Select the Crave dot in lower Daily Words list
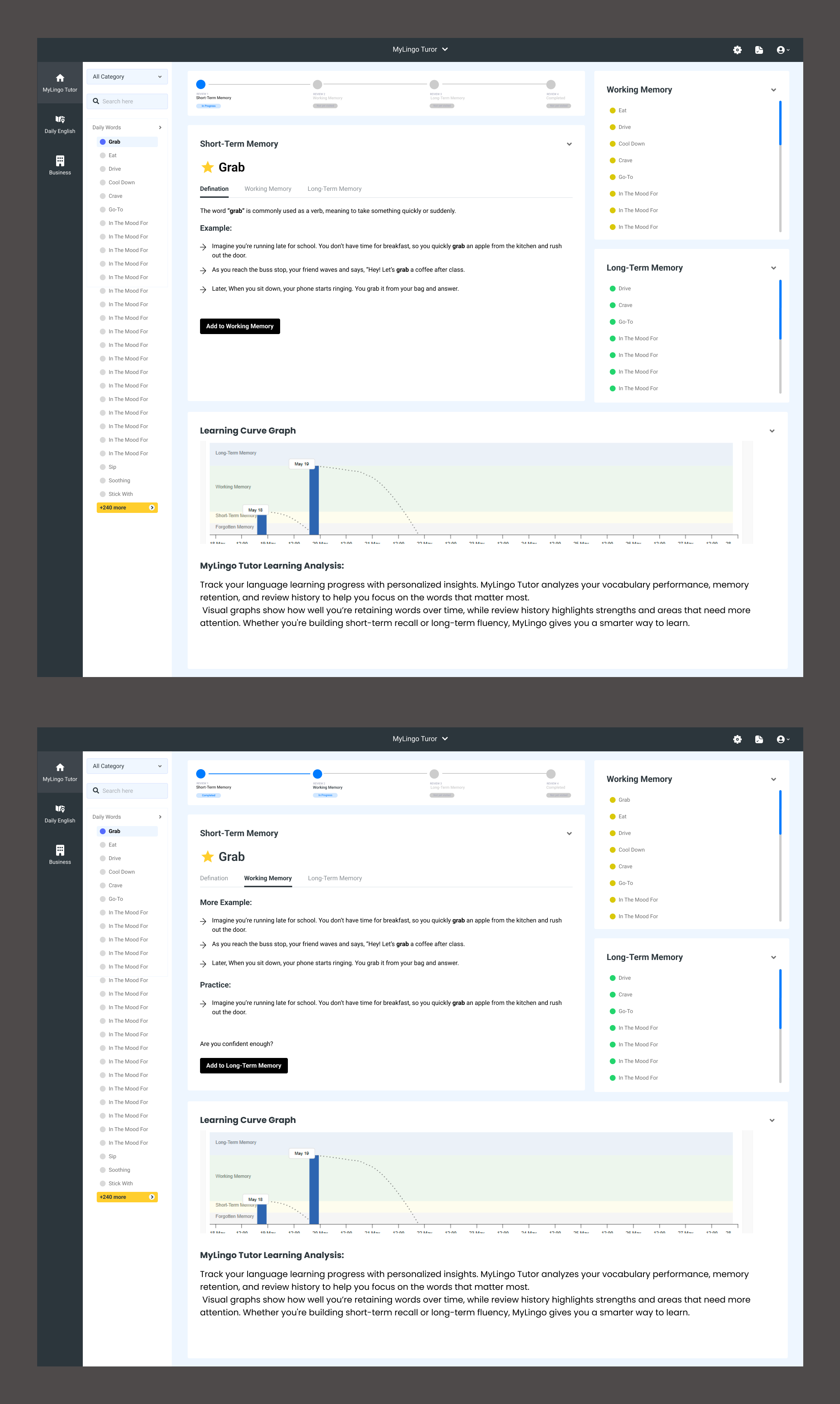840x1404 pixels. point(103,885)
